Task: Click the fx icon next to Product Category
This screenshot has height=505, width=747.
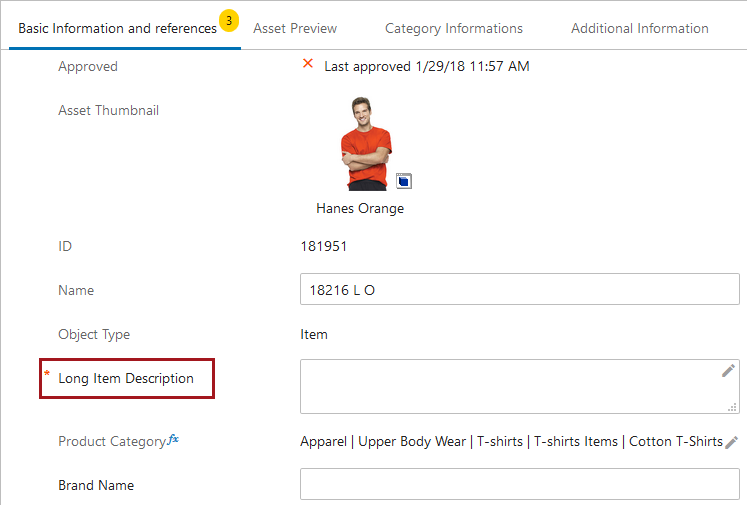Action: click(173, 440)
